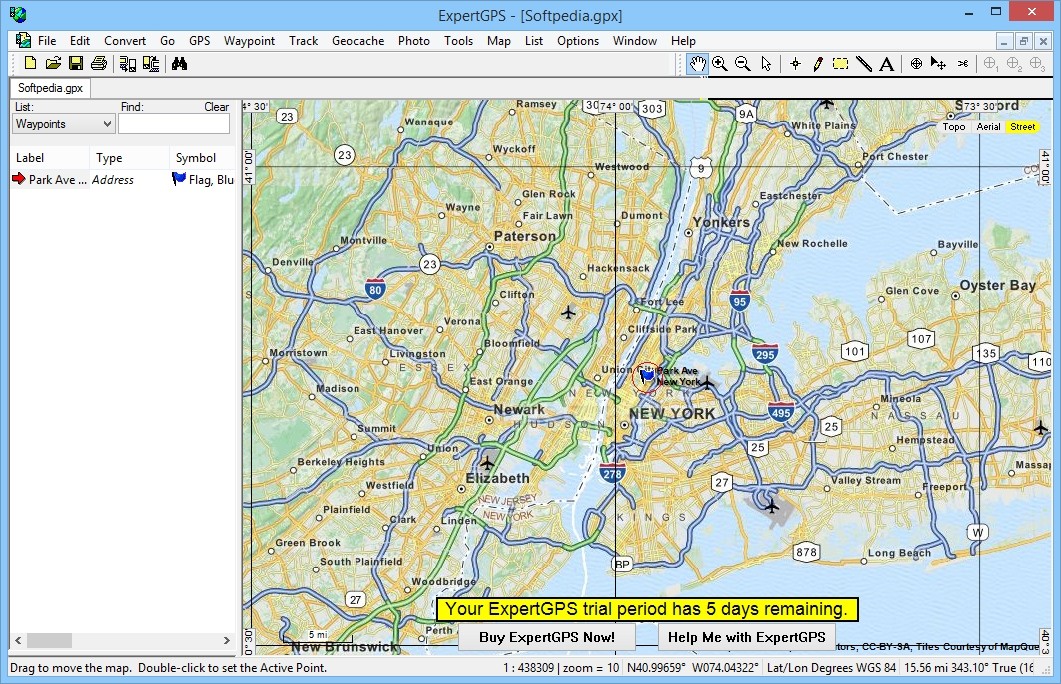Save the file with the floppy disk icon
This screenshot has width=1061, height=684.
point(76,64)
